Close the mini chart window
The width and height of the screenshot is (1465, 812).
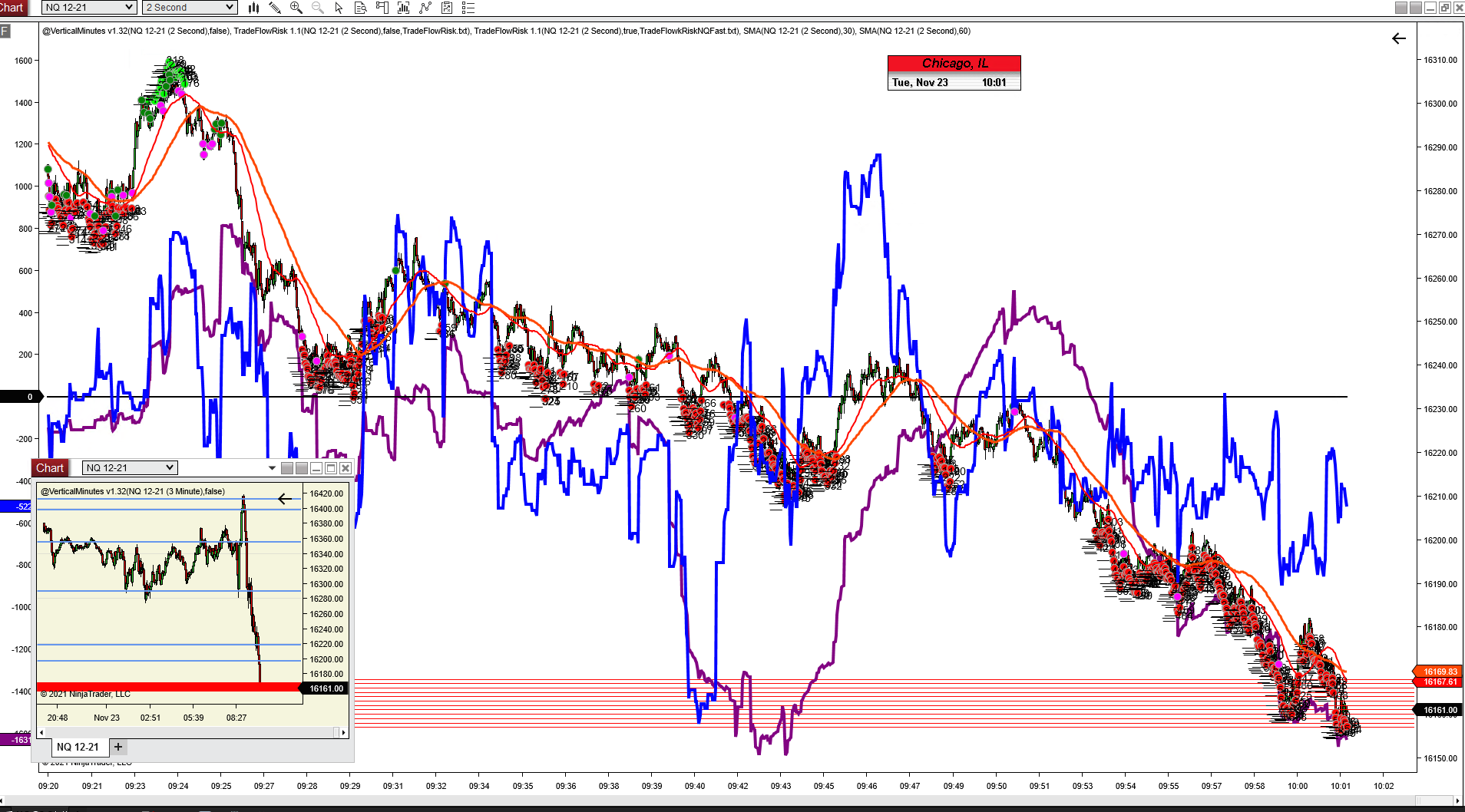(x=346, y=468)
